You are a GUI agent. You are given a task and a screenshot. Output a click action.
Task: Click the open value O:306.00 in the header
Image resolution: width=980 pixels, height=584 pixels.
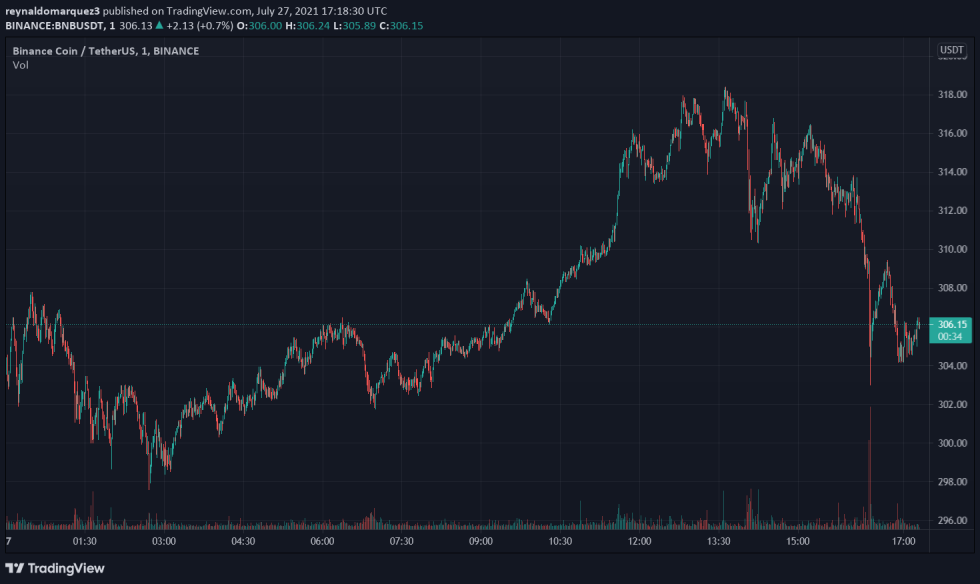(259, 26)
